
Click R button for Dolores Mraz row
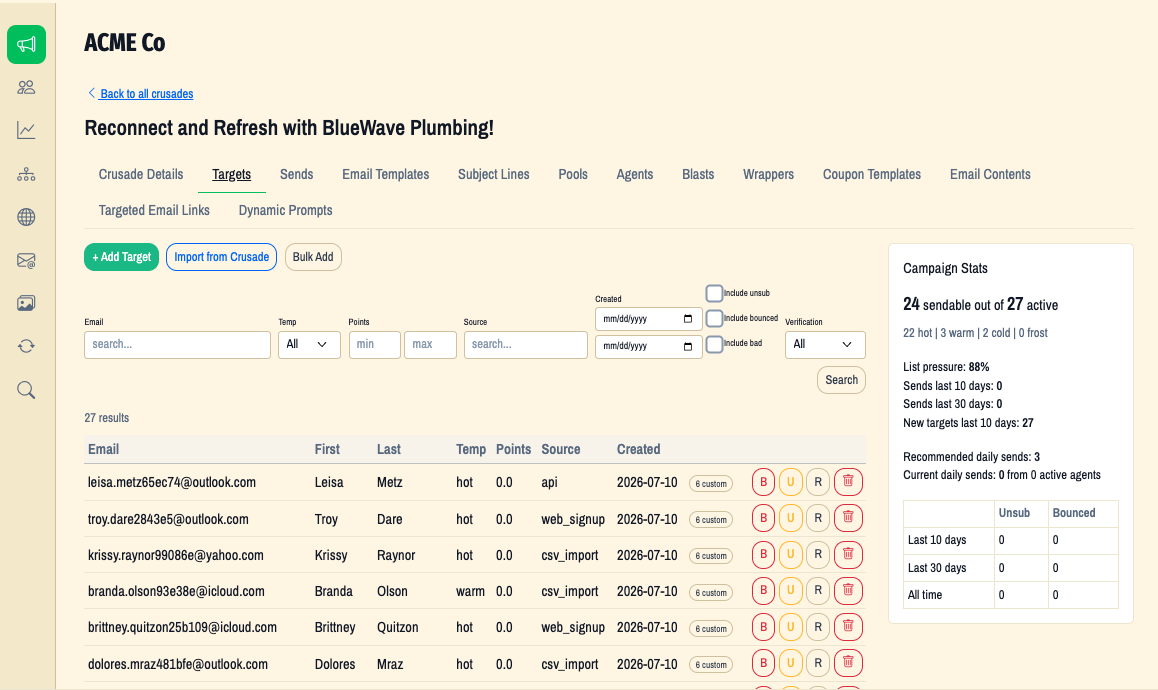tap(818, 663)
